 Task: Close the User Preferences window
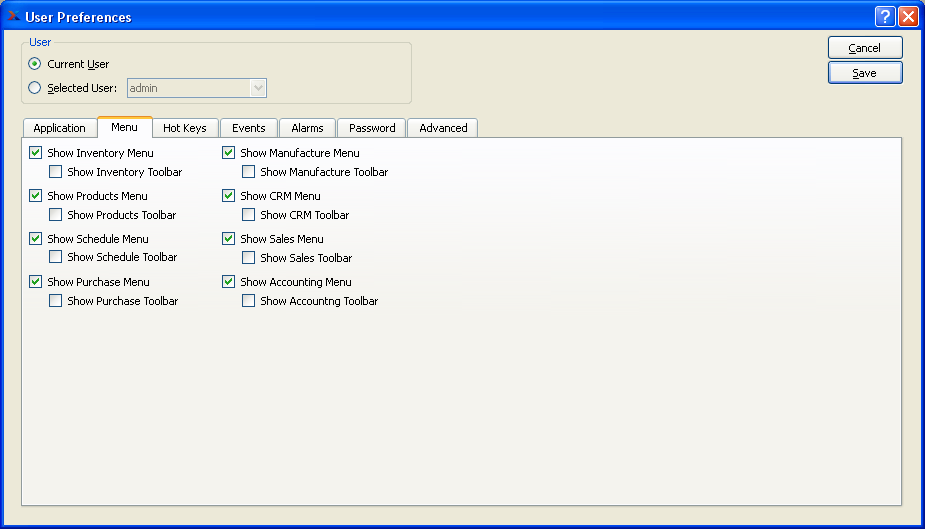click(x=908, y=17)
